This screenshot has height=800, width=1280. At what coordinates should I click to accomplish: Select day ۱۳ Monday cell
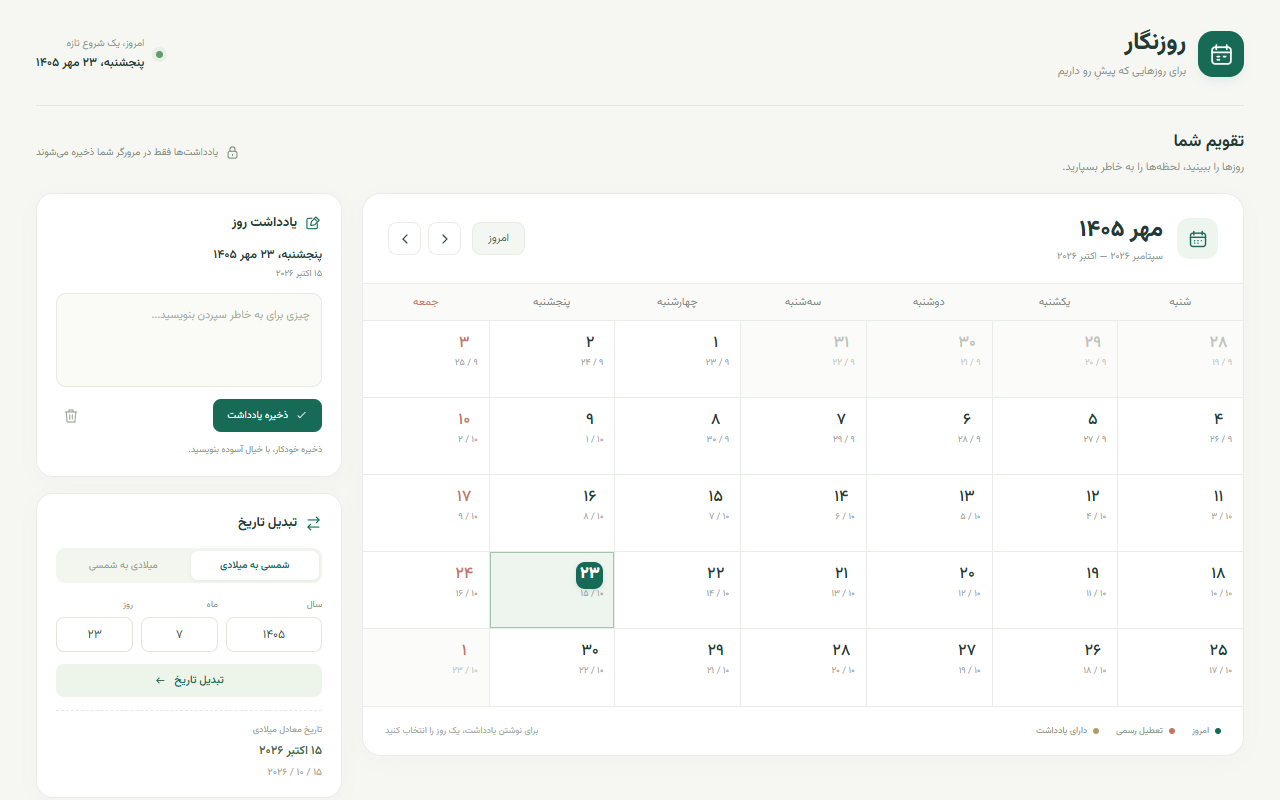(x=930, y=513)
